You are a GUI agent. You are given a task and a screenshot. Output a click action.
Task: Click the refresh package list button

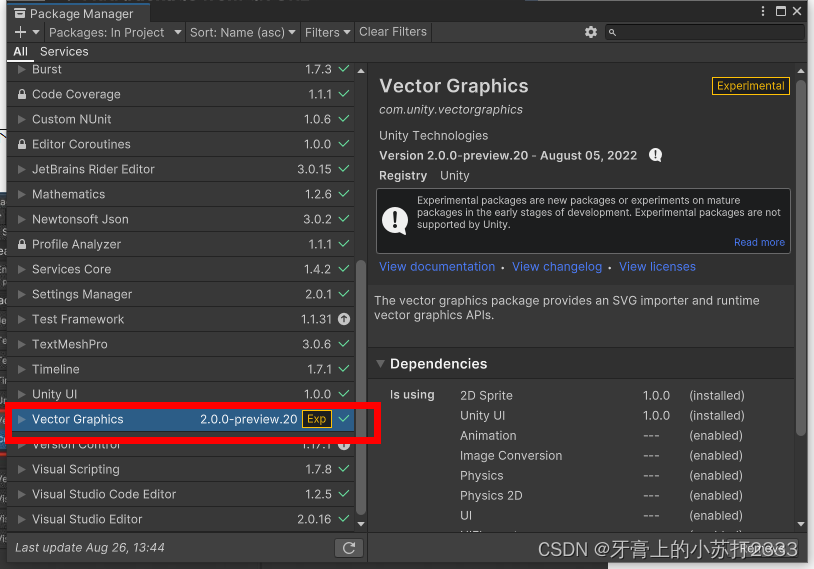[x=349, y=548]
